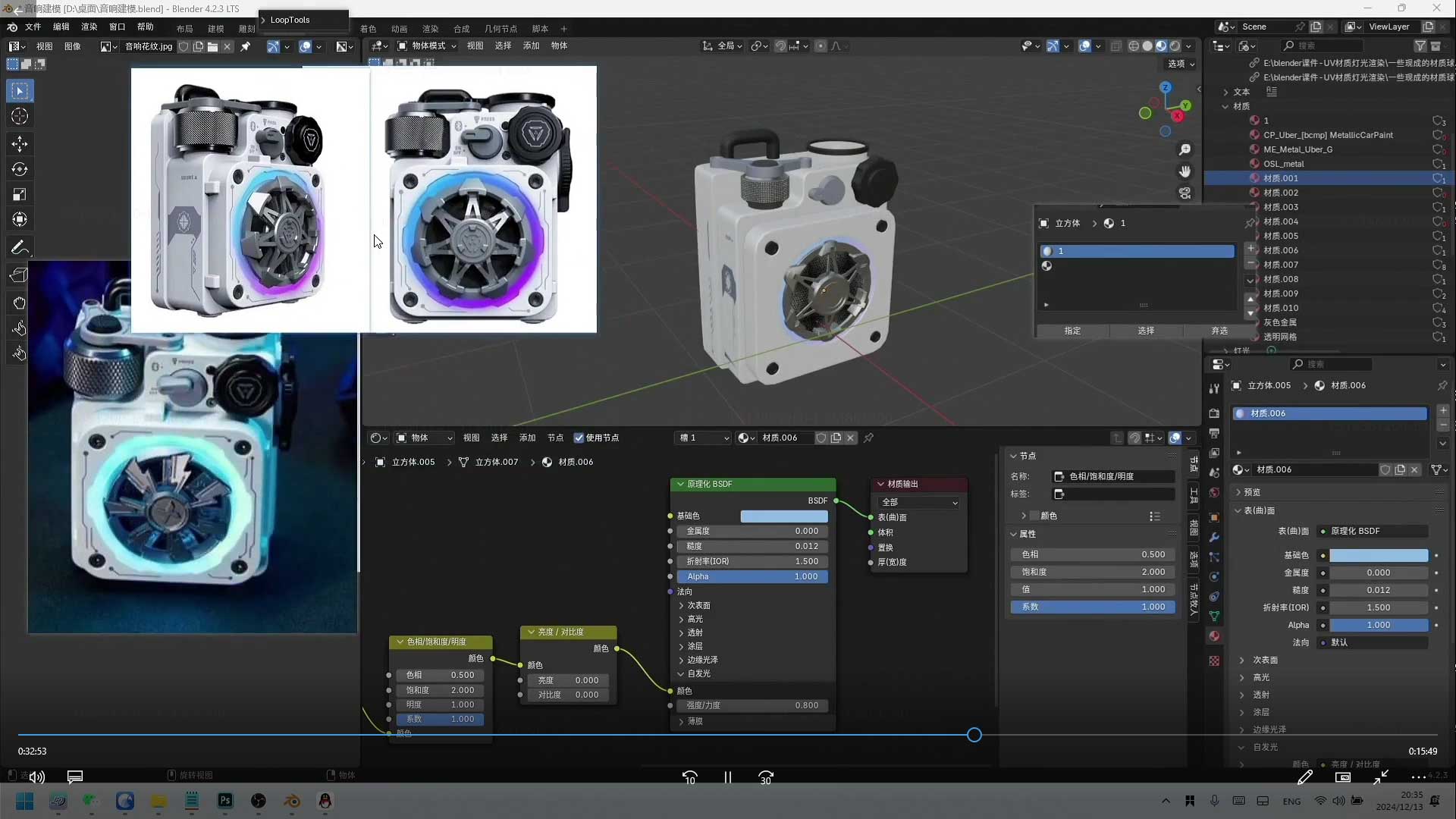Image resolution: width=1456 pixels, height=819 pixels.
Task: Select the 3D Cursor tool
Action: click(20, 116)
